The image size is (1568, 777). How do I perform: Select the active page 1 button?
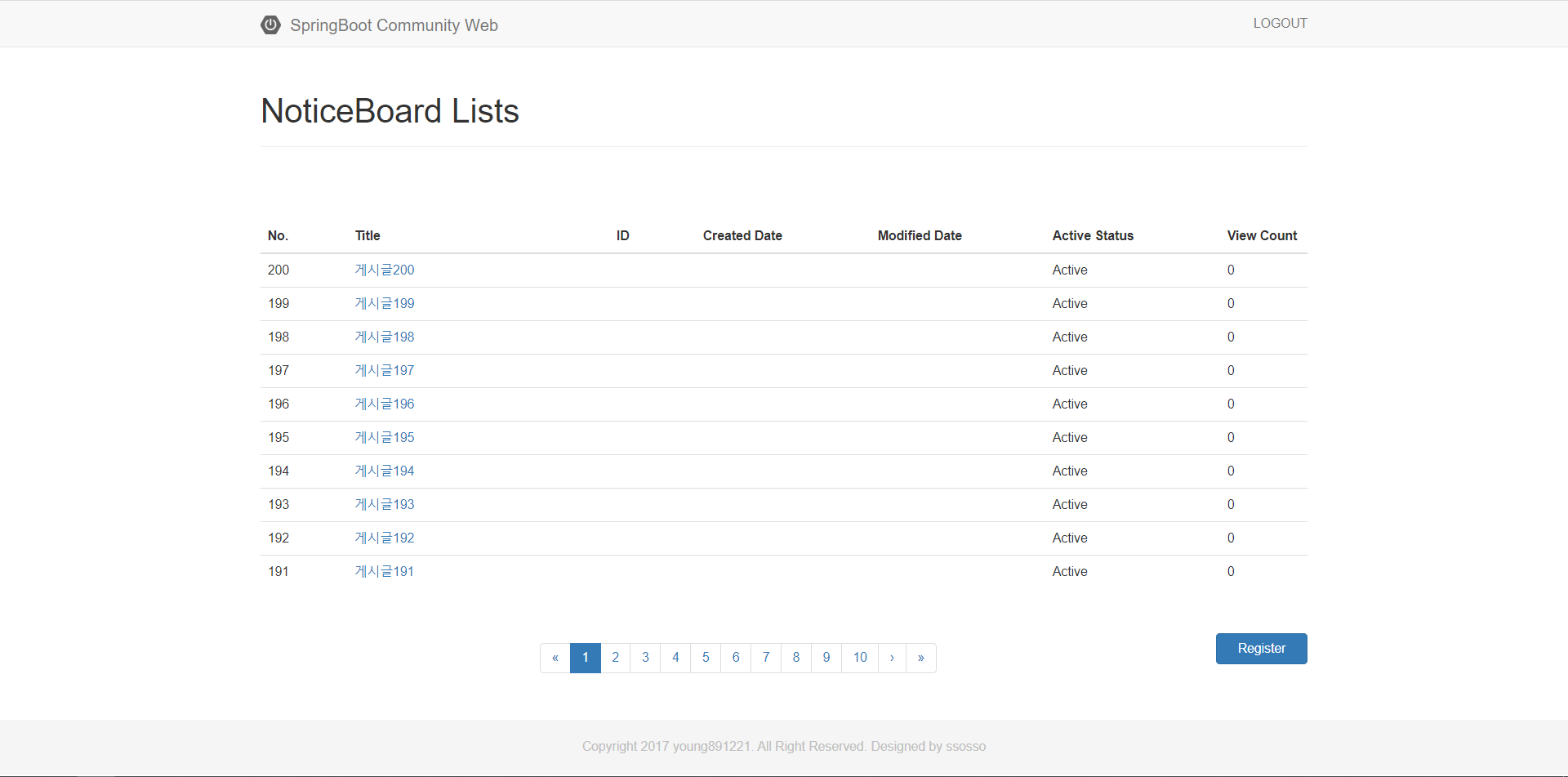point(586,658)
